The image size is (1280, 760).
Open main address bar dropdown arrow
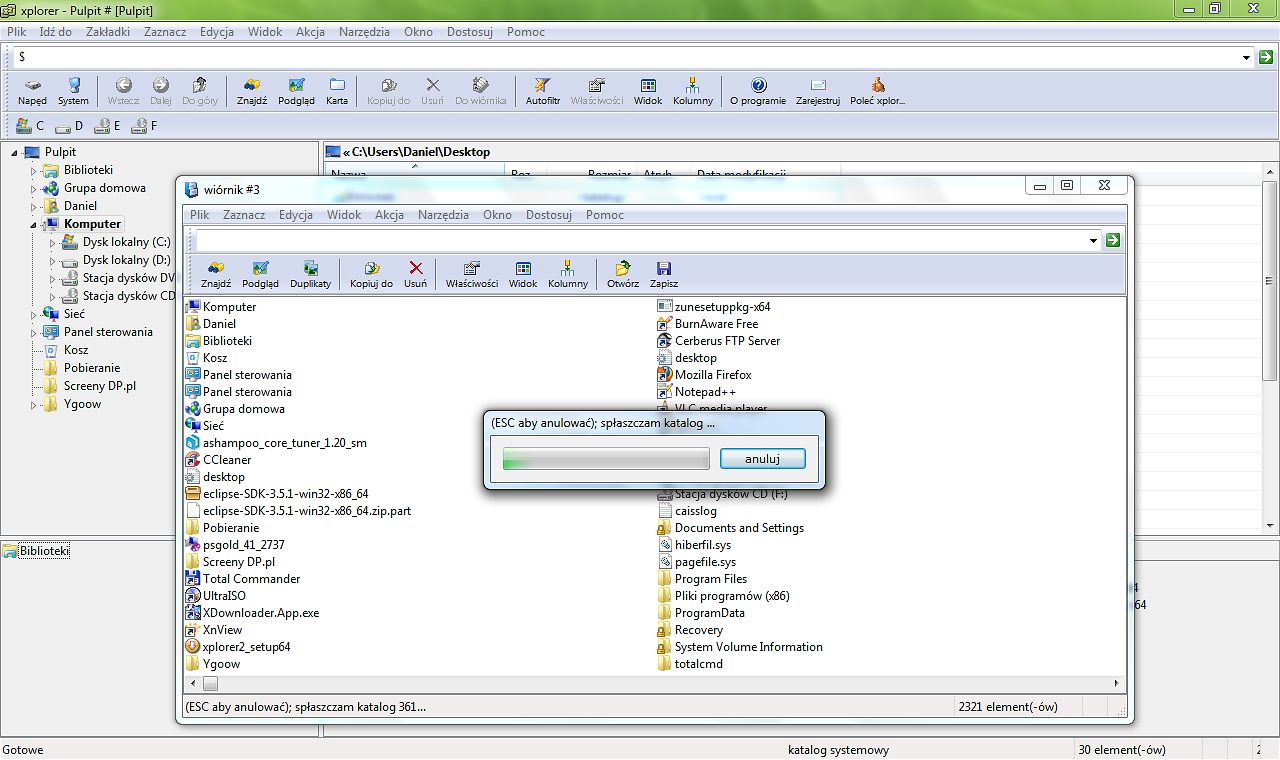(1246, 57)
